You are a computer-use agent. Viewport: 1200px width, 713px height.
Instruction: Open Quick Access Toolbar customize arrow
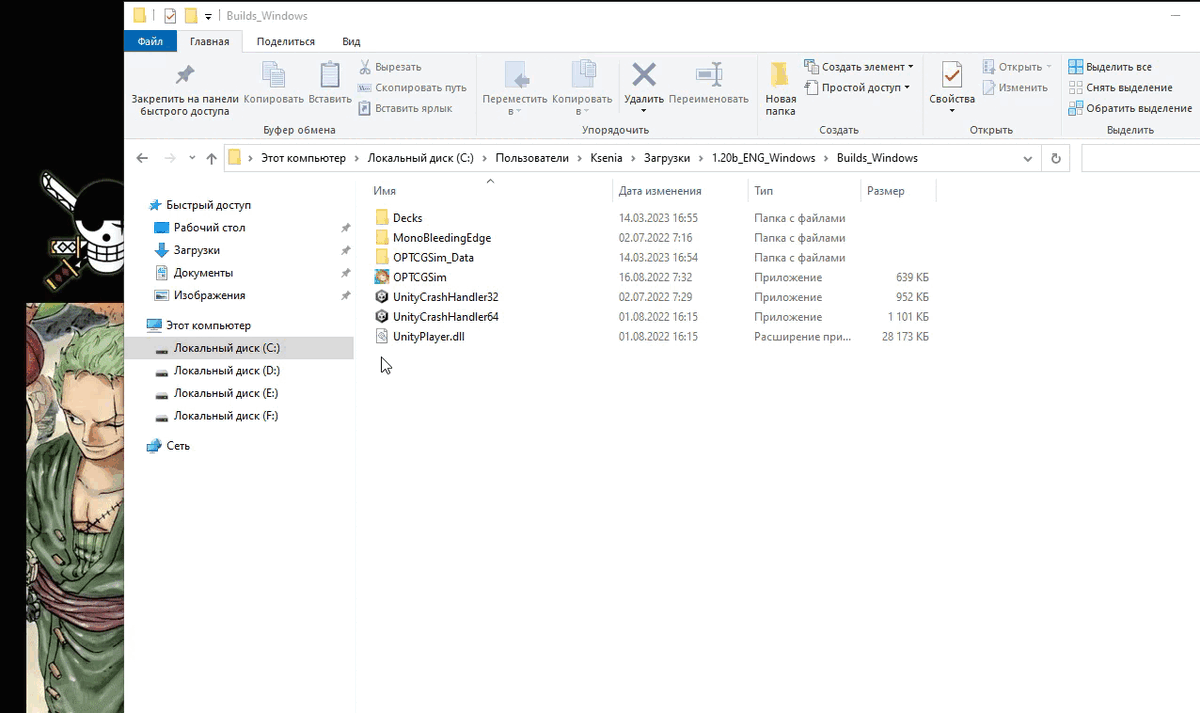(x=208, y=17)
